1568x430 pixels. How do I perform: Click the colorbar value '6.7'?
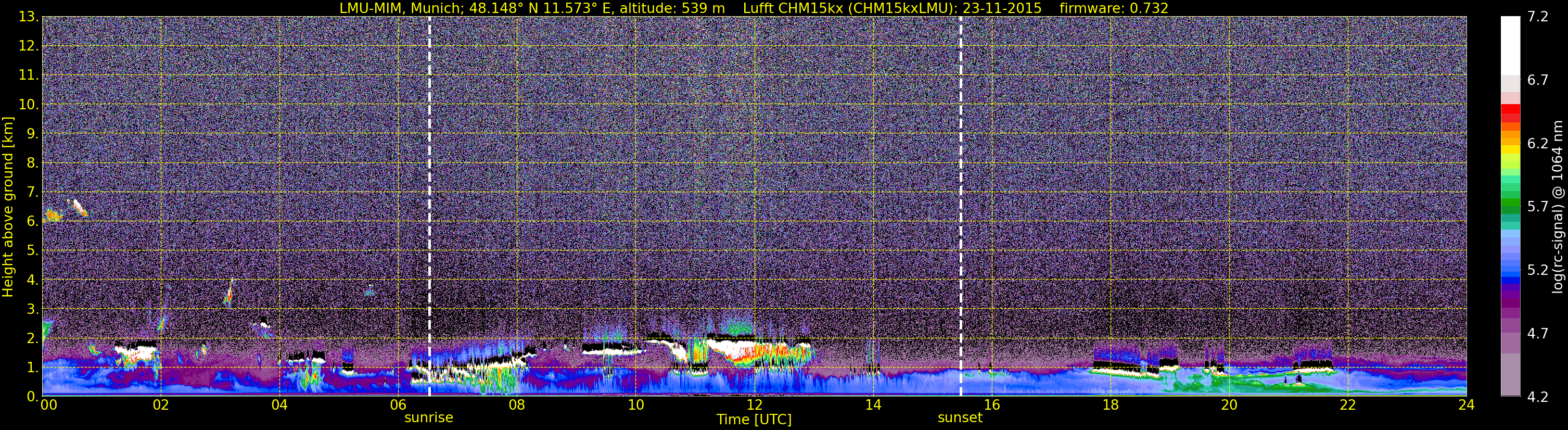point(1538,80)
